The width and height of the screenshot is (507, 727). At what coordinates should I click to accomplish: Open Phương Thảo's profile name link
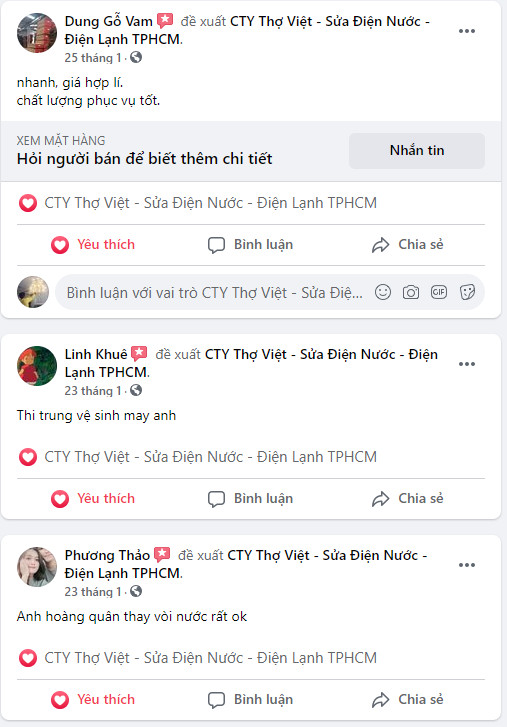107,555
